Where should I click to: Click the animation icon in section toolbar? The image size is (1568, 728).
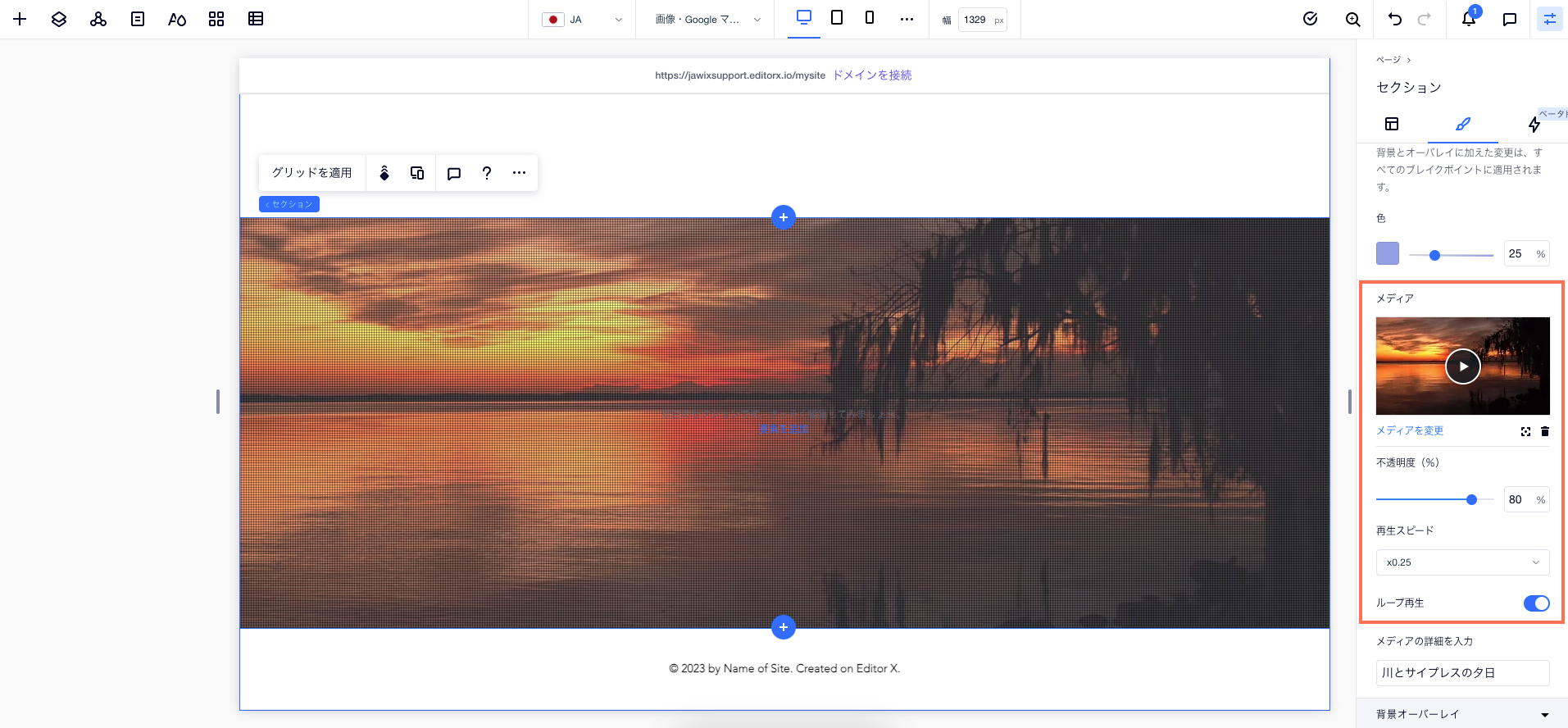click(x=384, y=173)
